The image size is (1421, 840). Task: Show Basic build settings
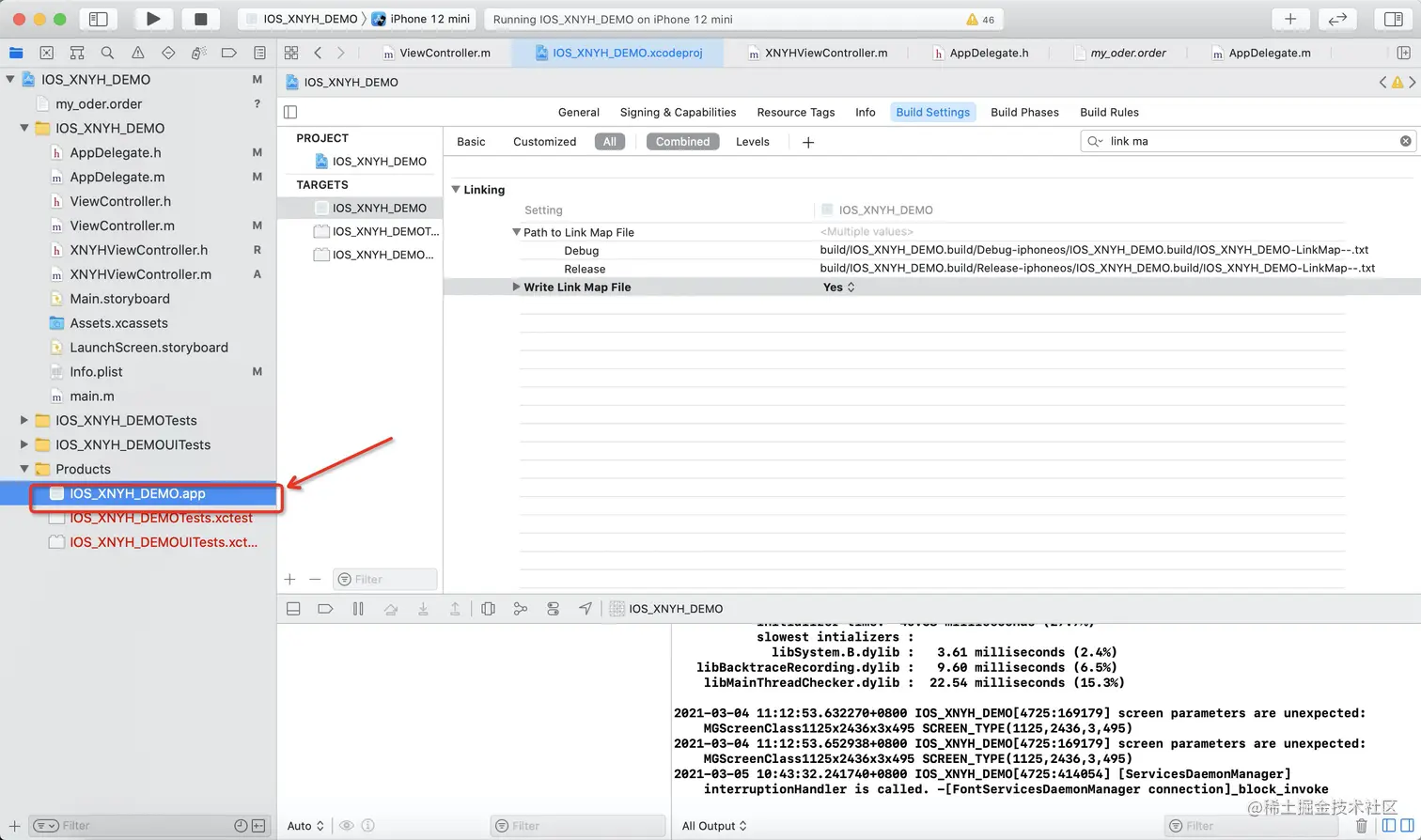click(471, 142)
